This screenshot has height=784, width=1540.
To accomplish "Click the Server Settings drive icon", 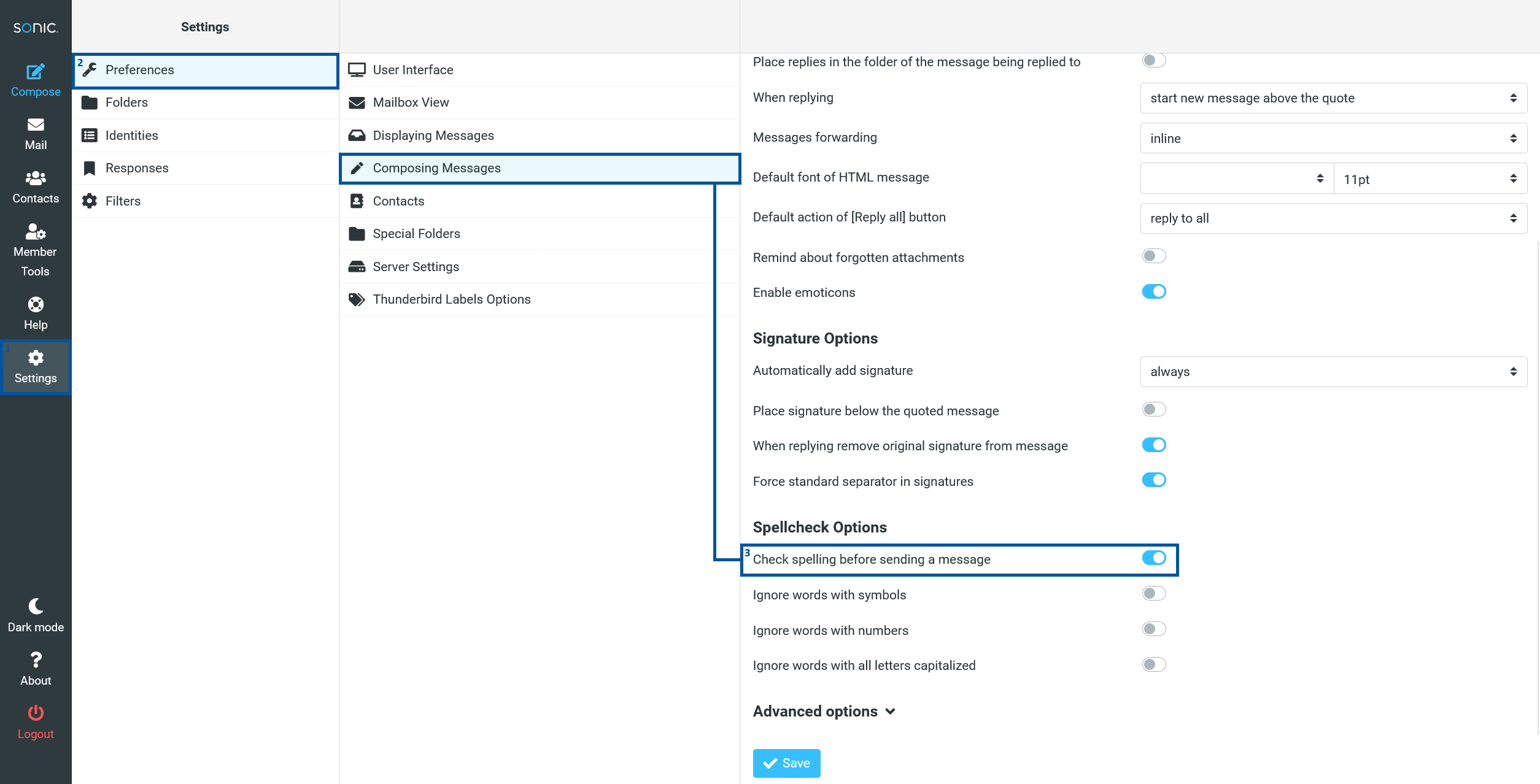I will point(357,267).
